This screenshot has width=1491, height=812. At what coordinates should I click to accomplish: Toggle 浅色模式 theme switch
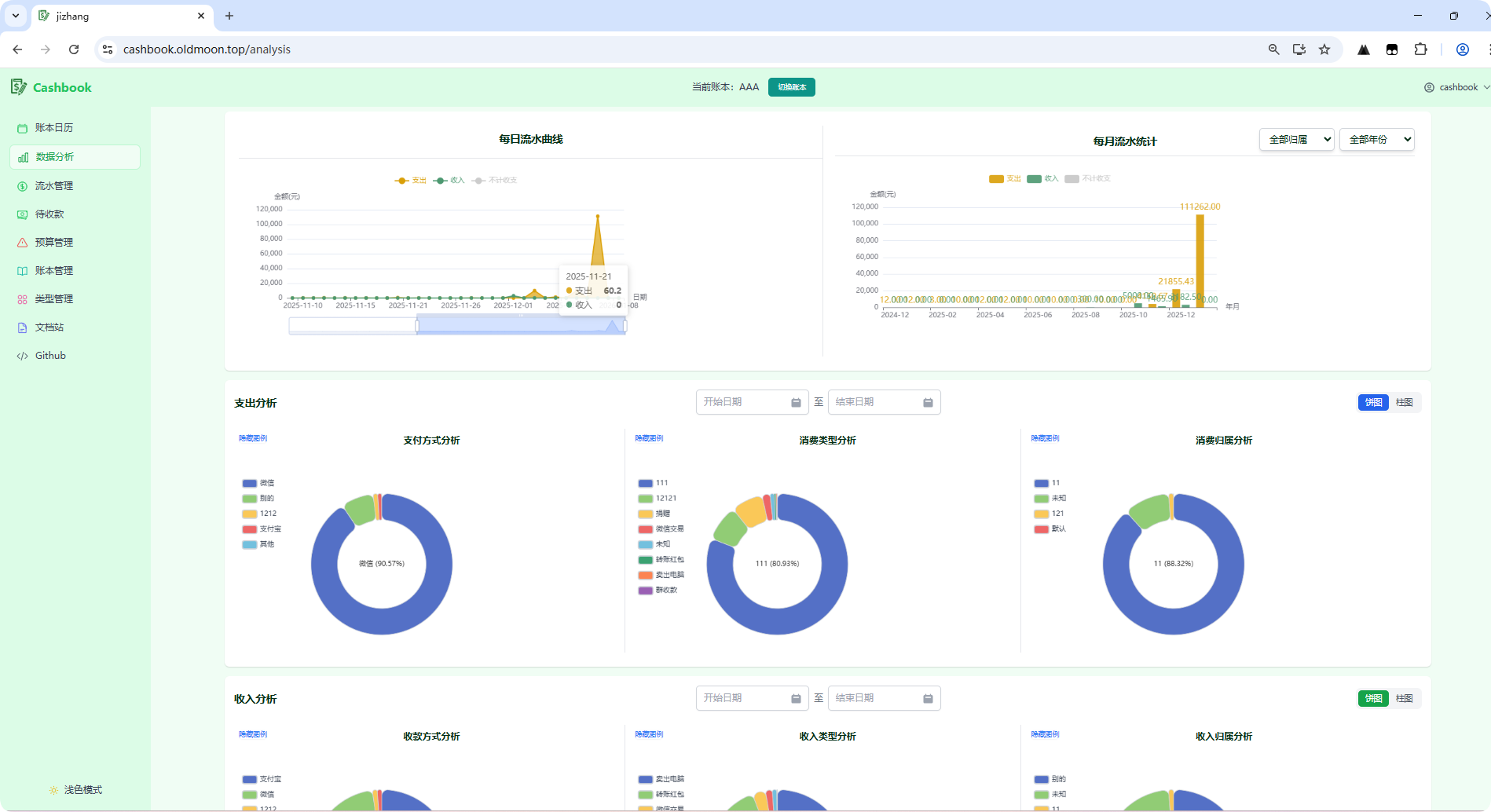75,790
